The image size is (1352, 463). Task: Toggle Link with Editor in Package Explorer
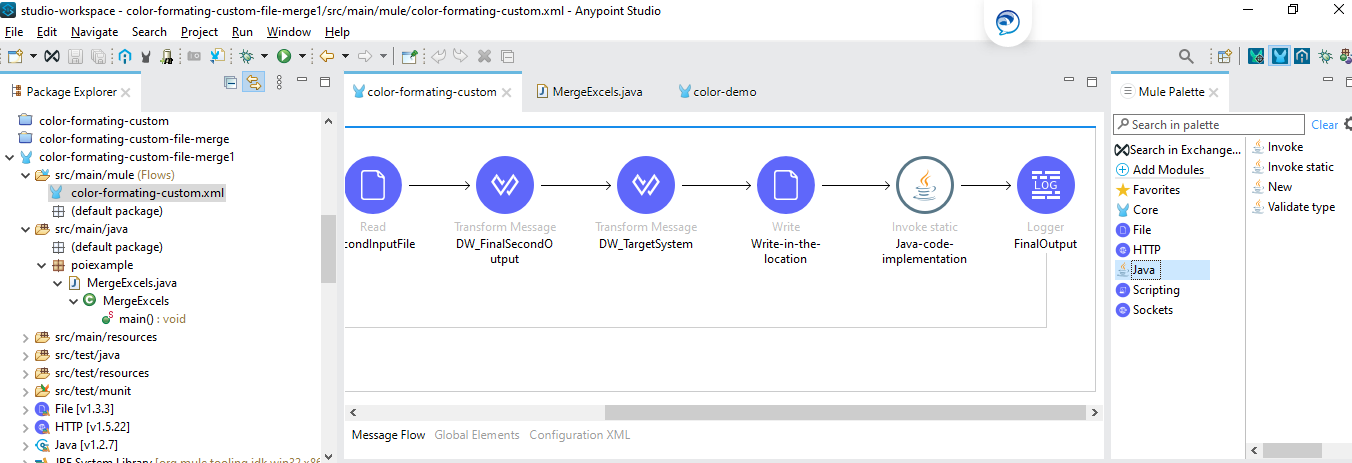coord(253,82)
